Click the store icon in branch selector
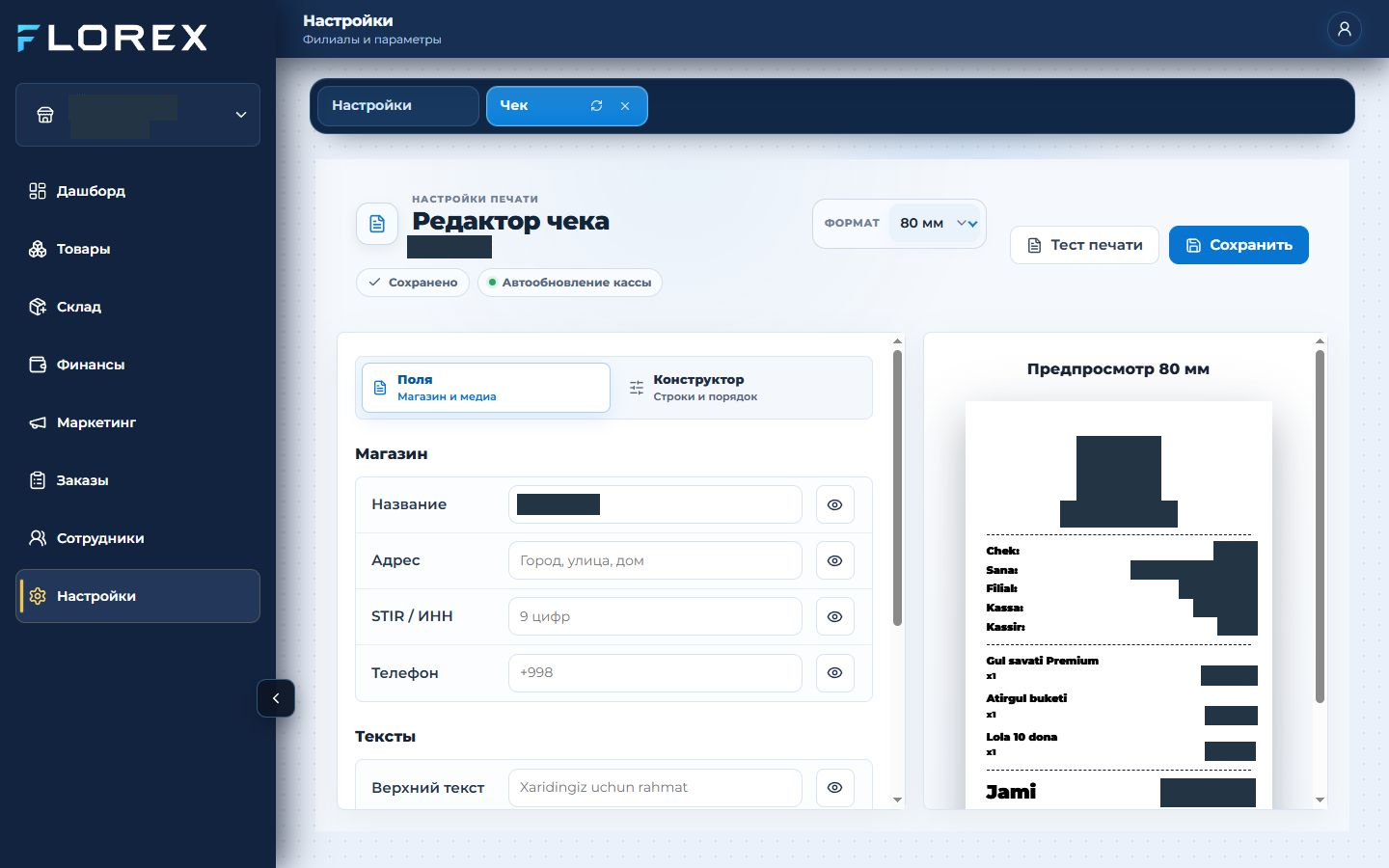1389x868 pixels. [45, 115]
